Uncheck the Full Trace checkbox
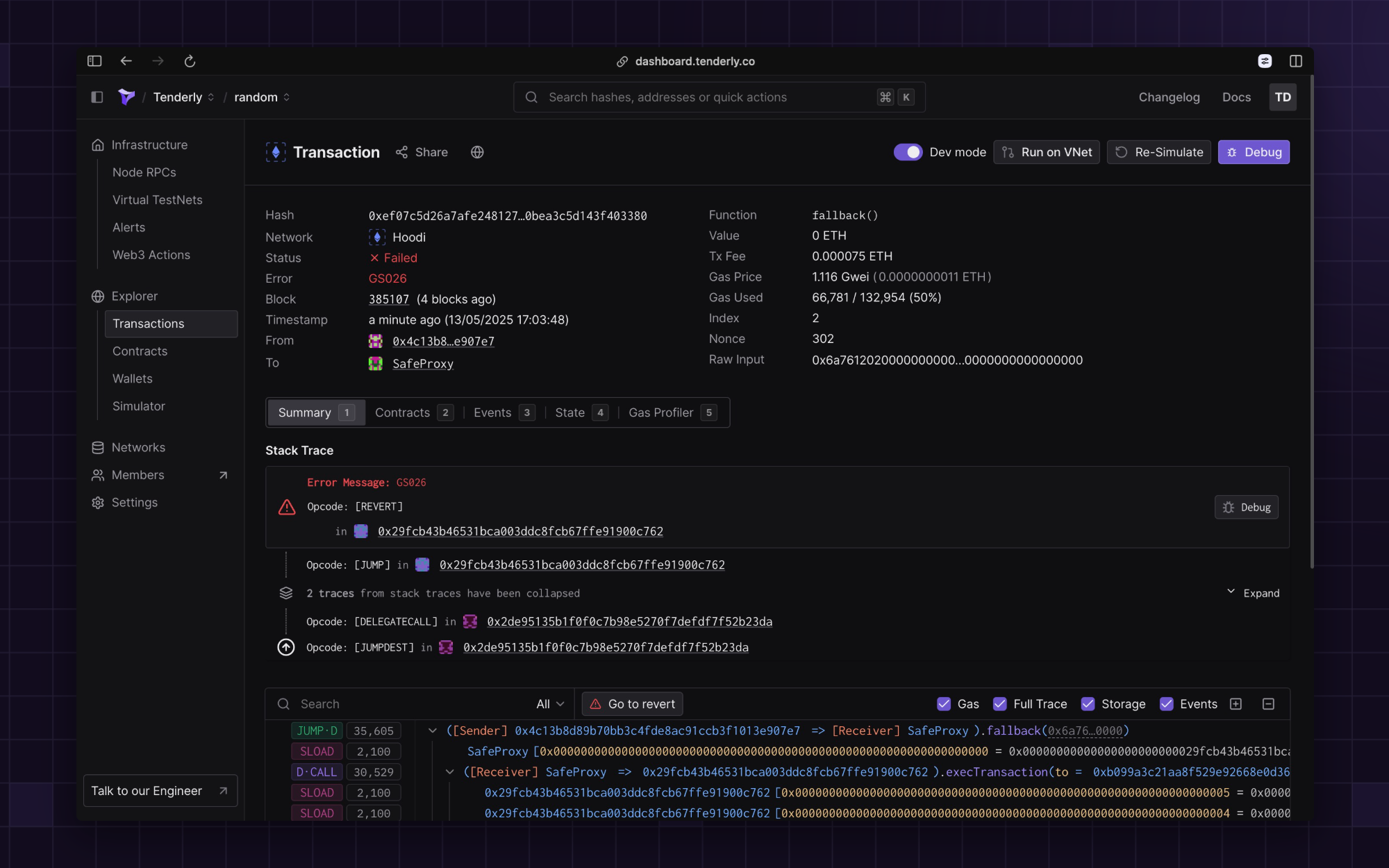This screenshot has height=868, width=1389. point(999,704)
